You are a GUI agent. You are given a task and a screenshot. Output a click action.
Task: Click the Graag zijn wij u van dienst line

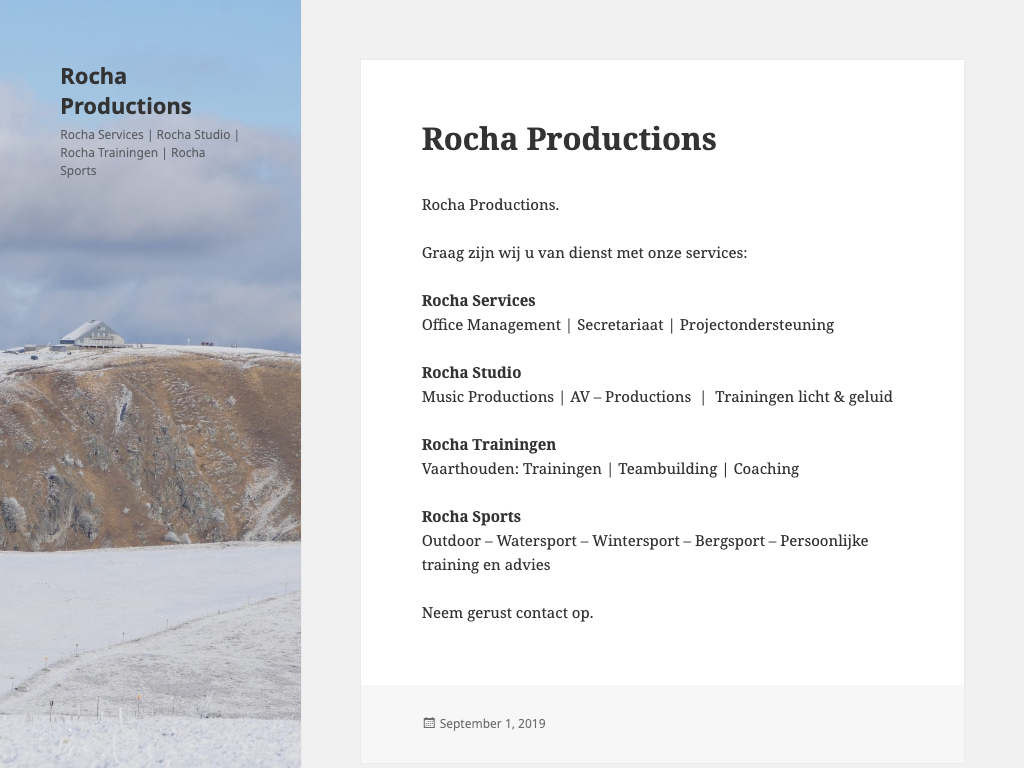(584, 252)
